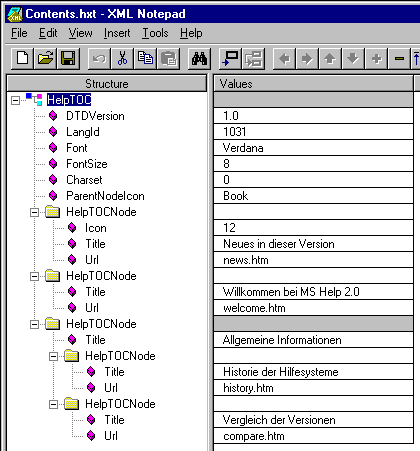Image resolution: width=420 pixels, height=451 pixels.
Task: Open the View menu
Action: [80, 33]
